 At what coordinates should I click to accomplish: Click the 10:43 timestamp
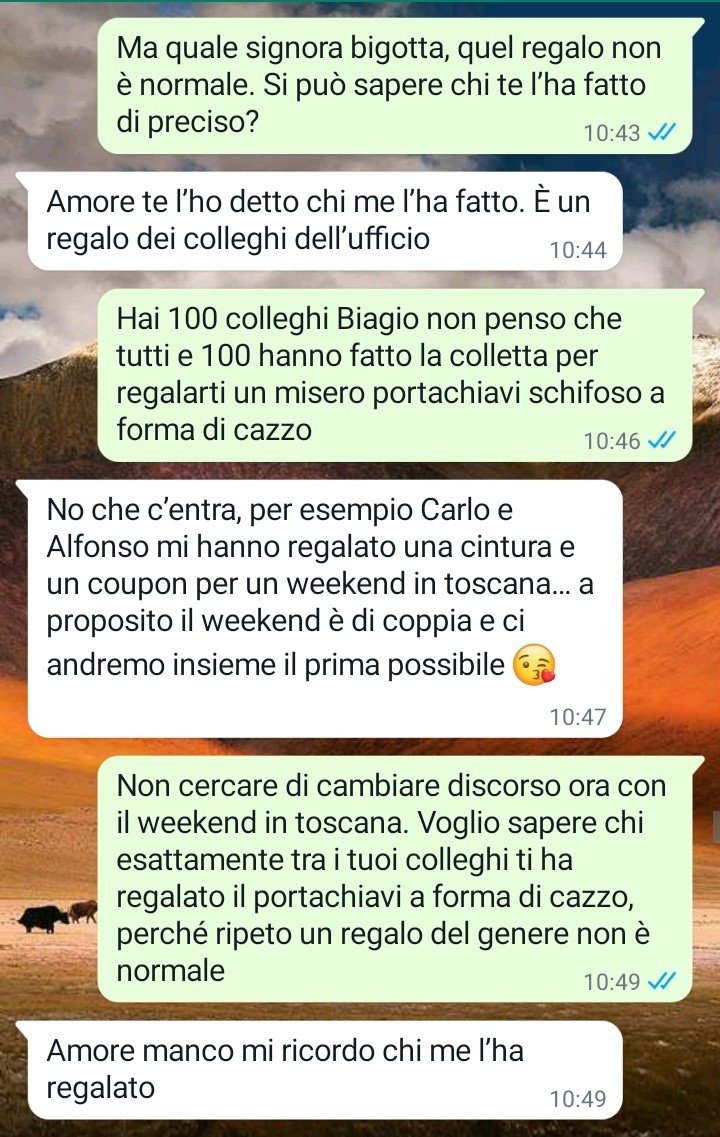(612, 133)
